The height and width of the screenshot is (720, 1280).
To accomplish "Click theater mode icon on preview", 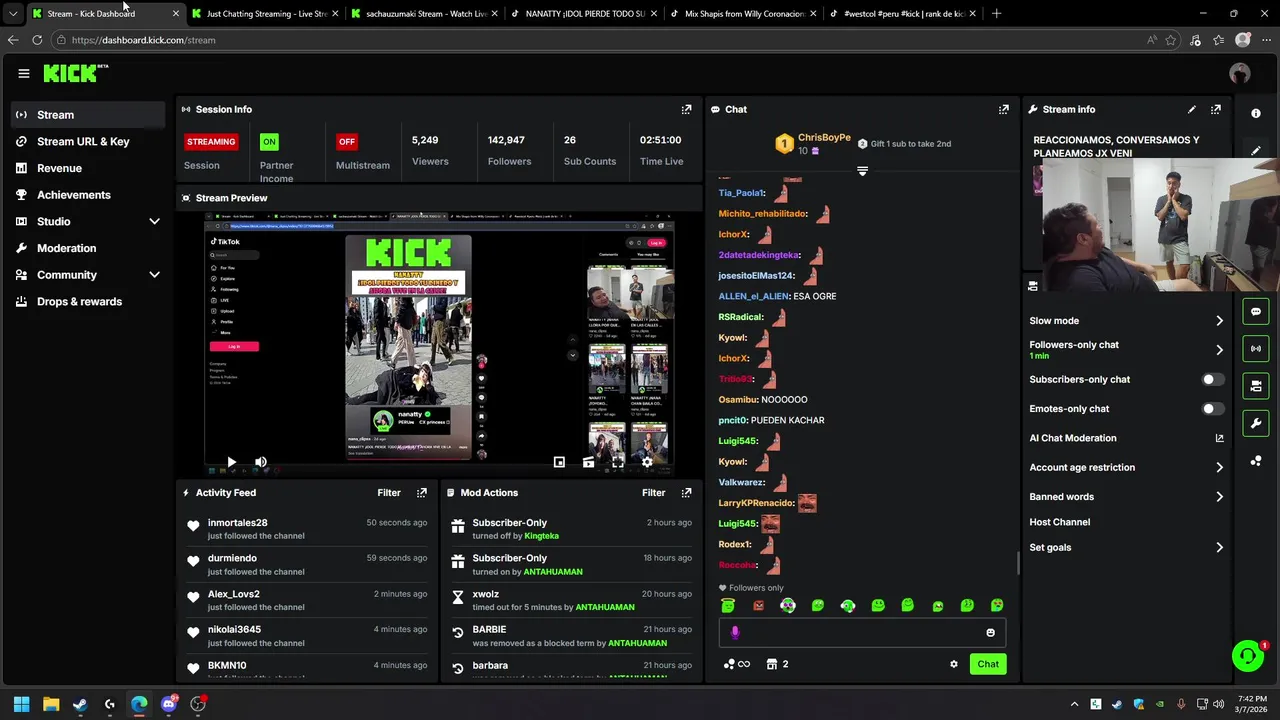I will (588, 462).
